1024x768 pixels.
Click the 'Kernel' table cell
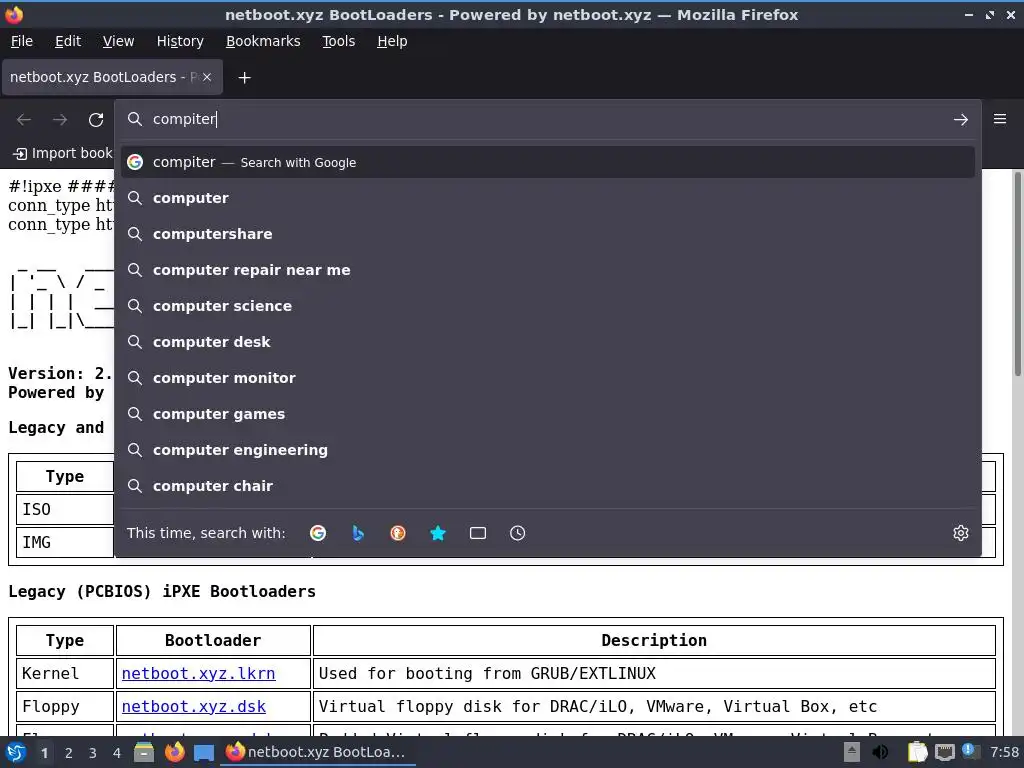click(65, 673)
